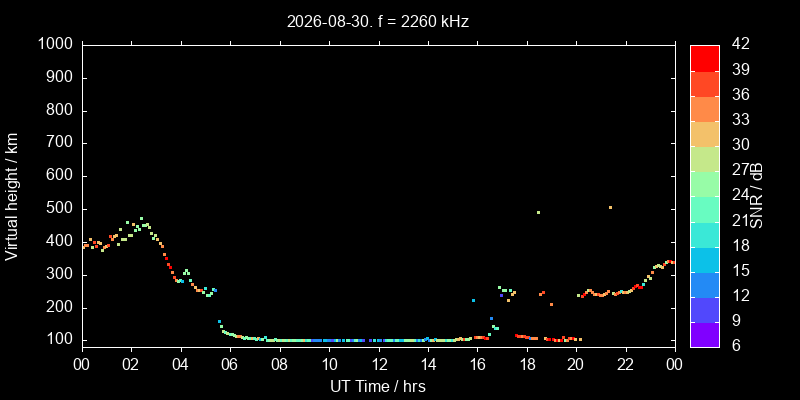The width and height of the screenshot is (800, 400).
Task: Select the cyan 15-18 dB colorbar band
Action: click(x=705, y=259)
